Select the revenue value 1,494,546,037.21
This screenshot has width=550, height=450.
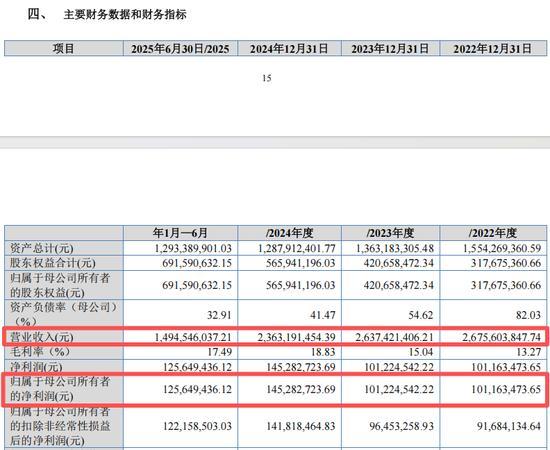pos(193,337)
